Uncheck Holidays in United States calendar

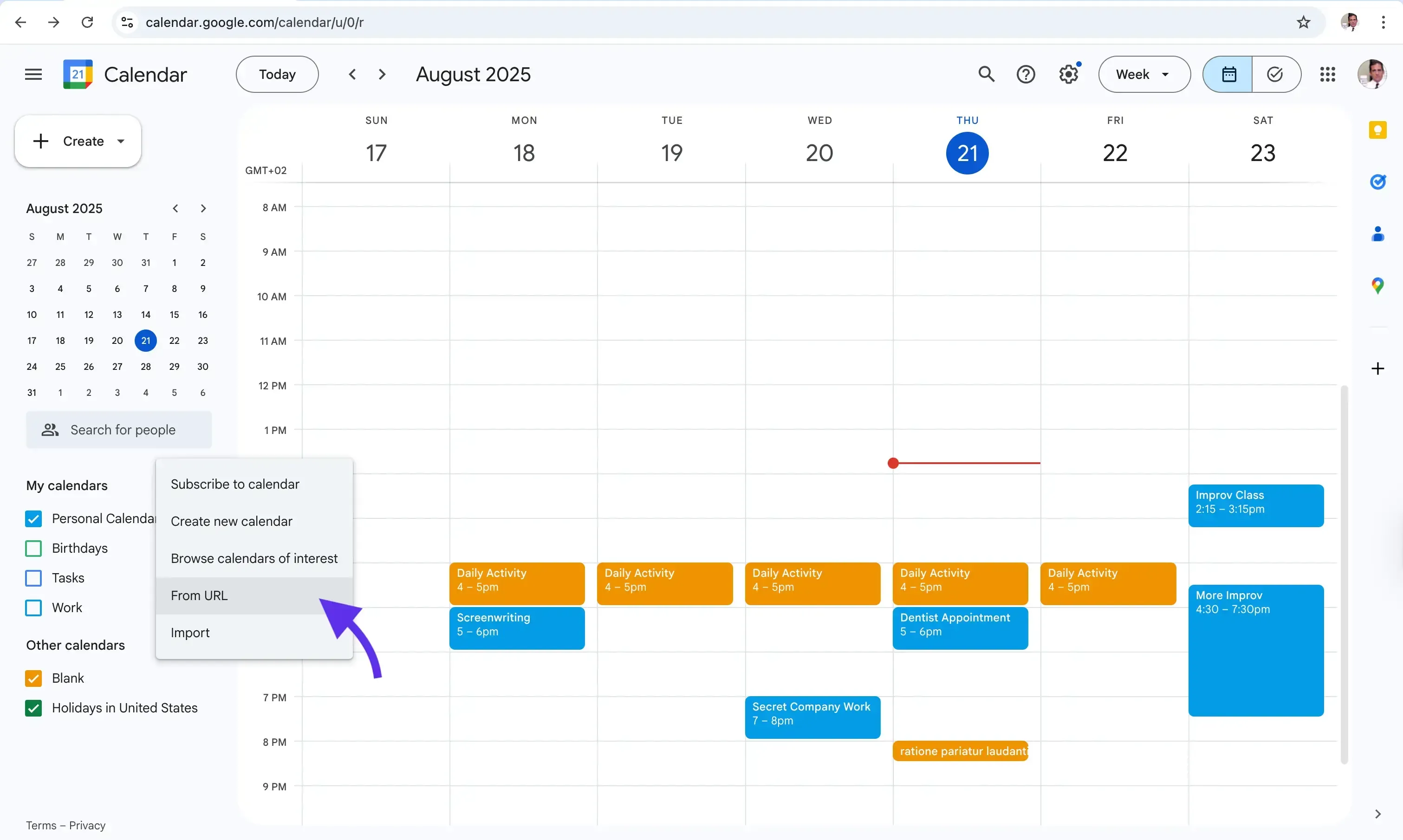pos(33,708)
